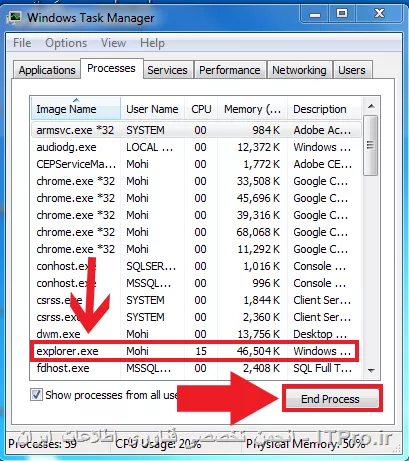Click the vertical scrollbar thumb
The width and height of the screenshot is (409, 461).
(x=371, y=145)
